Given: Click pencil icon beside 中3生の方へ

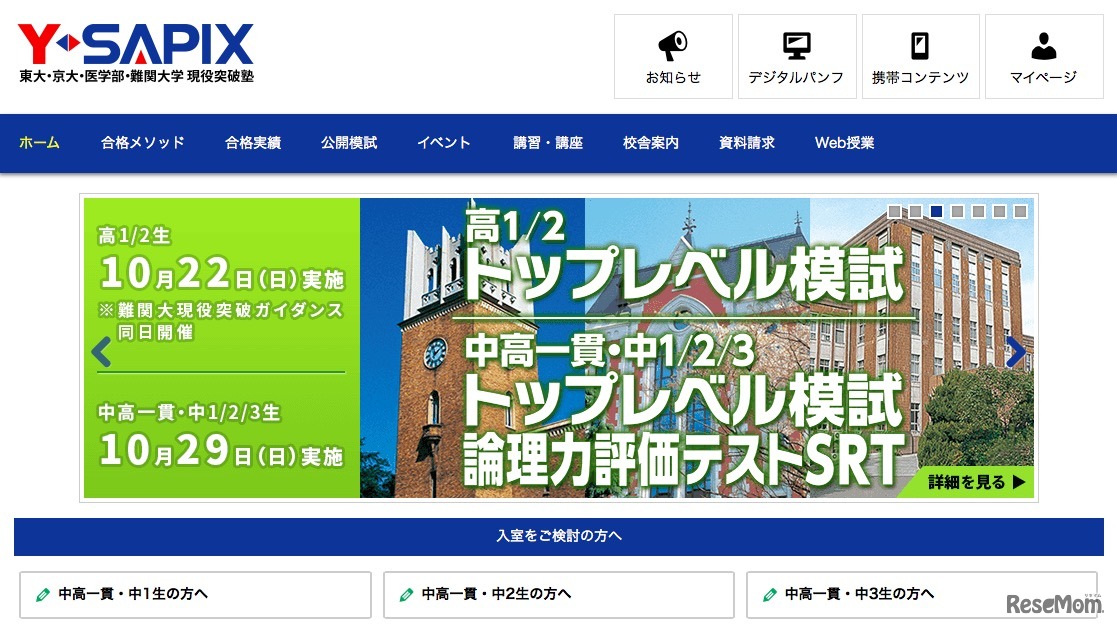Looking at the screenshot, I should point(770,594).
